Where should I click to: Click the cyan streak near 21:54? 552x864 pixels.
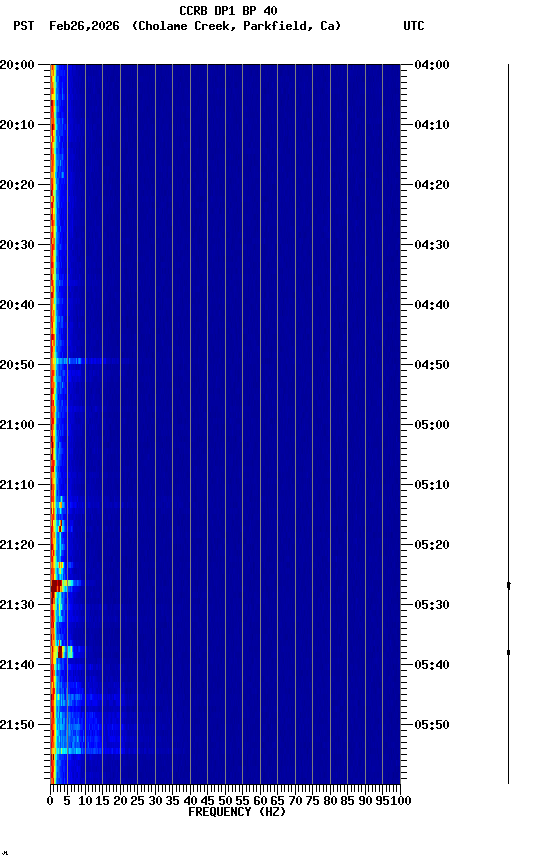(69, 752)
